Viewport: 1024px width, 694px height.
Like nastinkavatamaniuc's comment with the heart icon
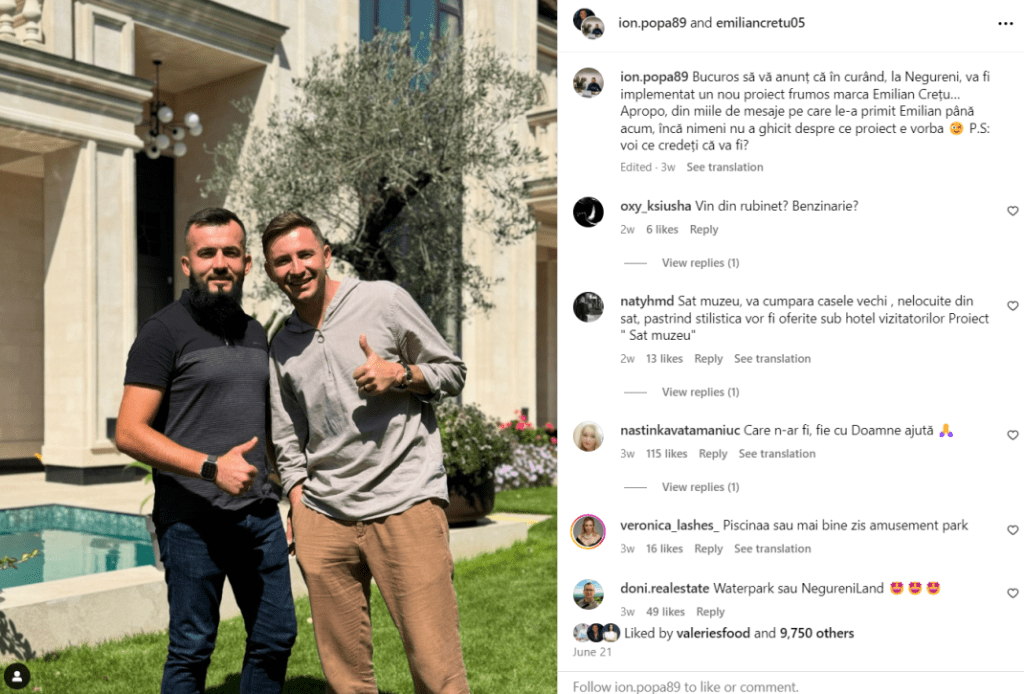click(x=1012, y=435)
